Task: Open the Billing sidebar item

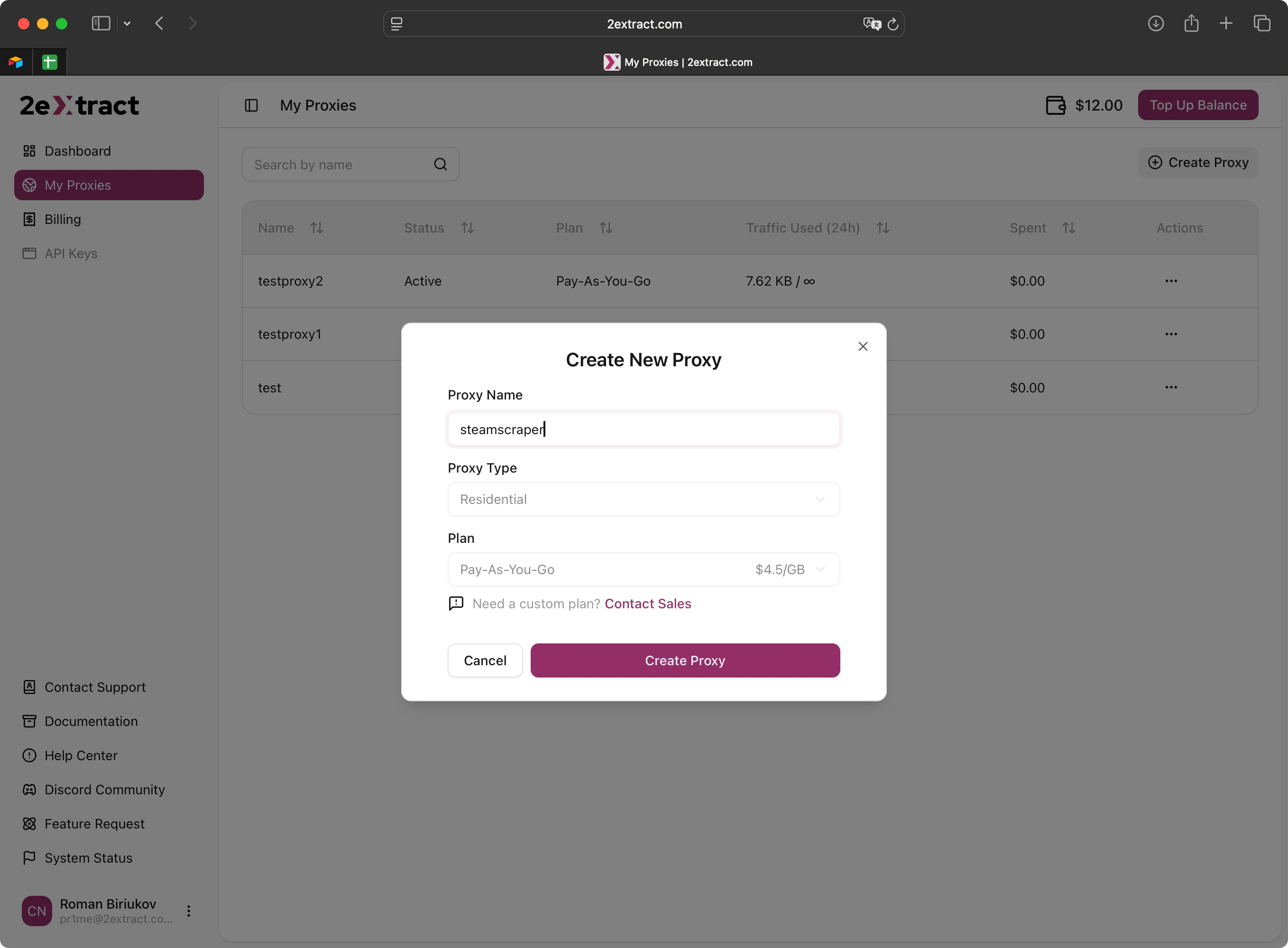Action: pos(63,219)
